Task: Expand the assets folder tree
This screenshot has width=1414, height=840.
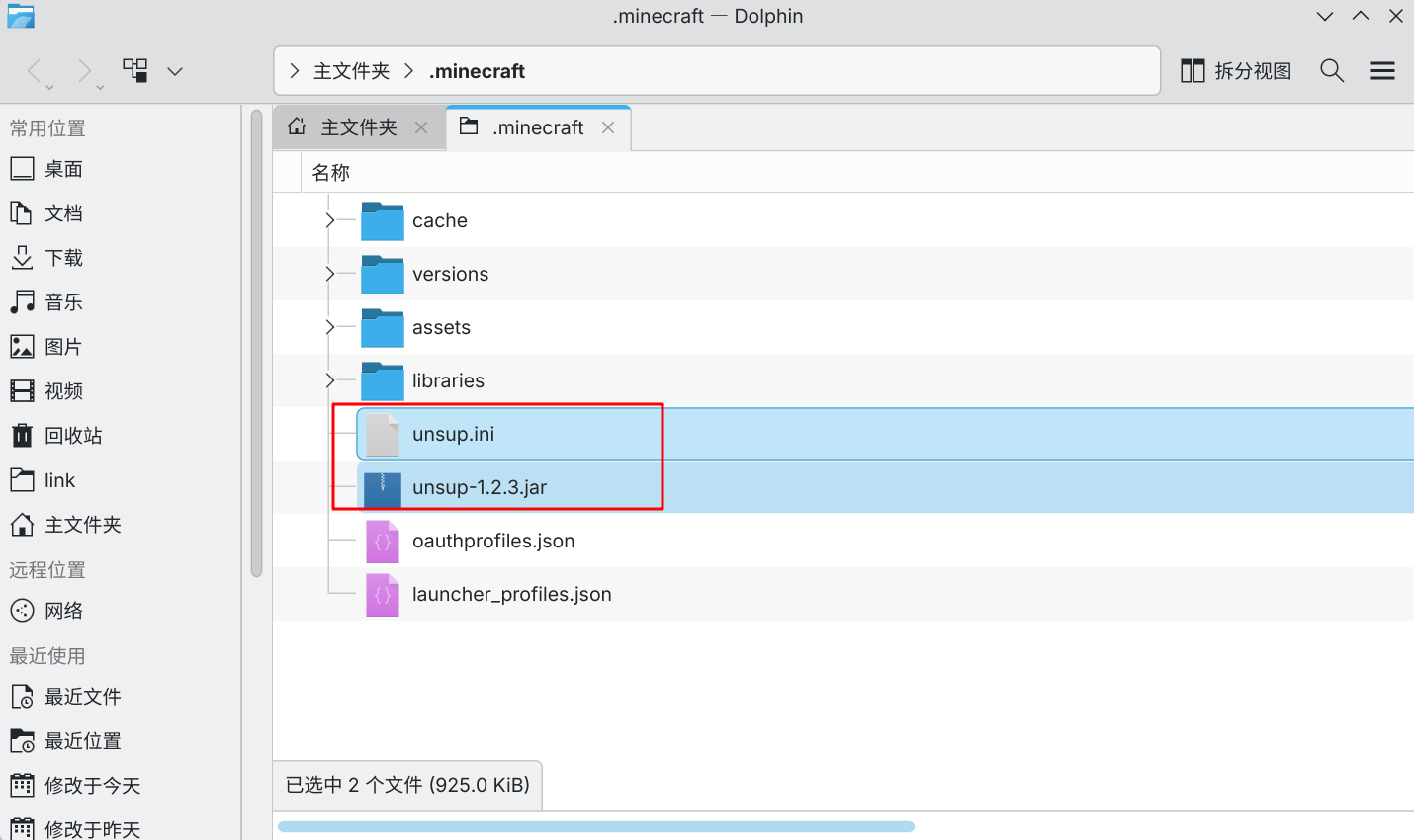Action: 330,327
